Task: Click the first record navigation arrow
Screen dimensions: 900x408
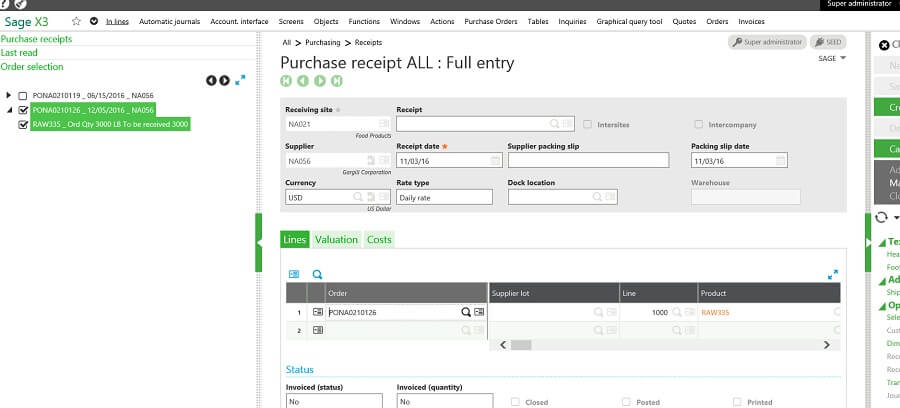Action: [286, 81]
